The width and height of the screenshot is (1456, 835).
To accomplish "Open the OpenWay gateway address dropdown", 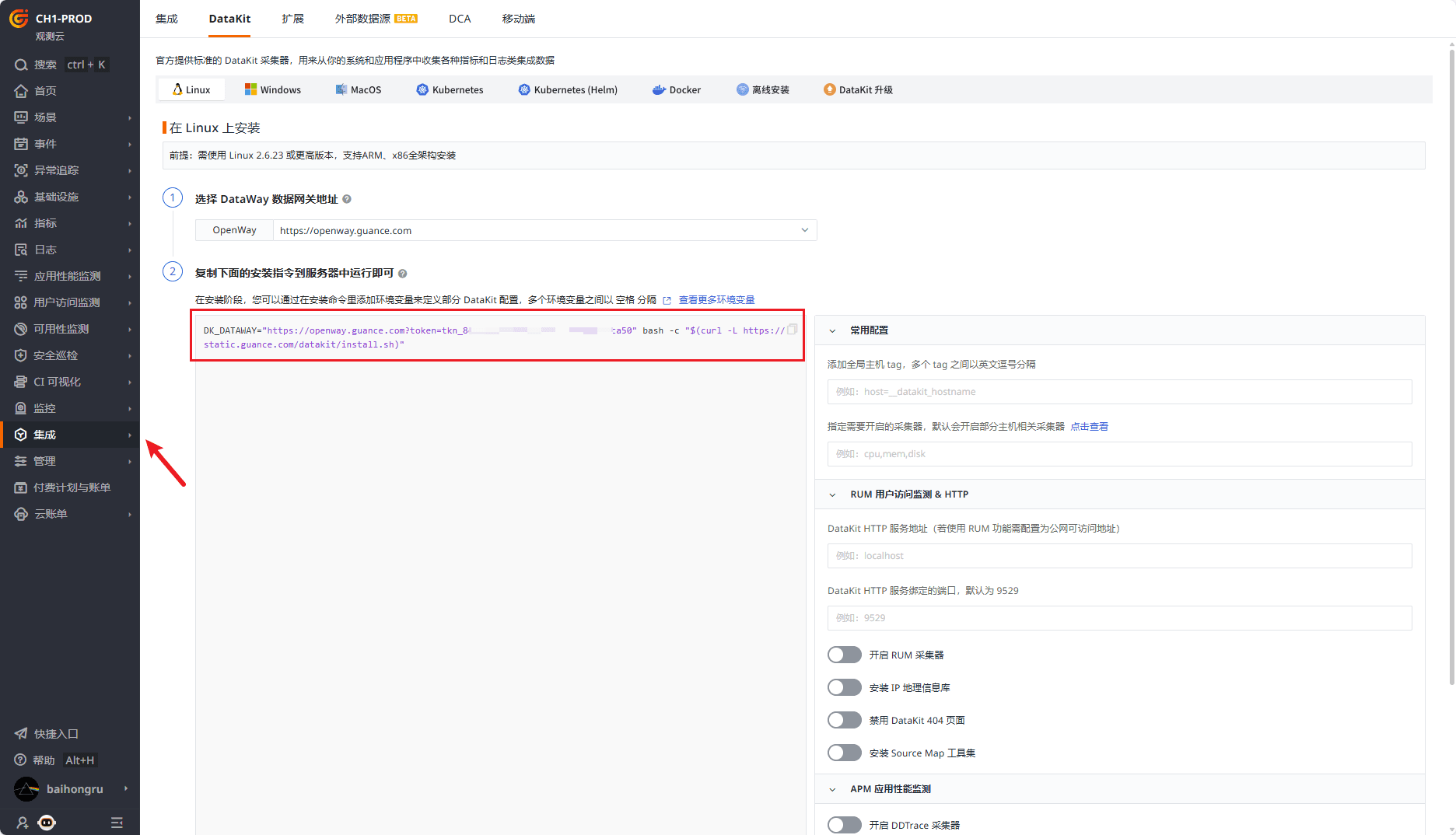I will click(804, 230).
